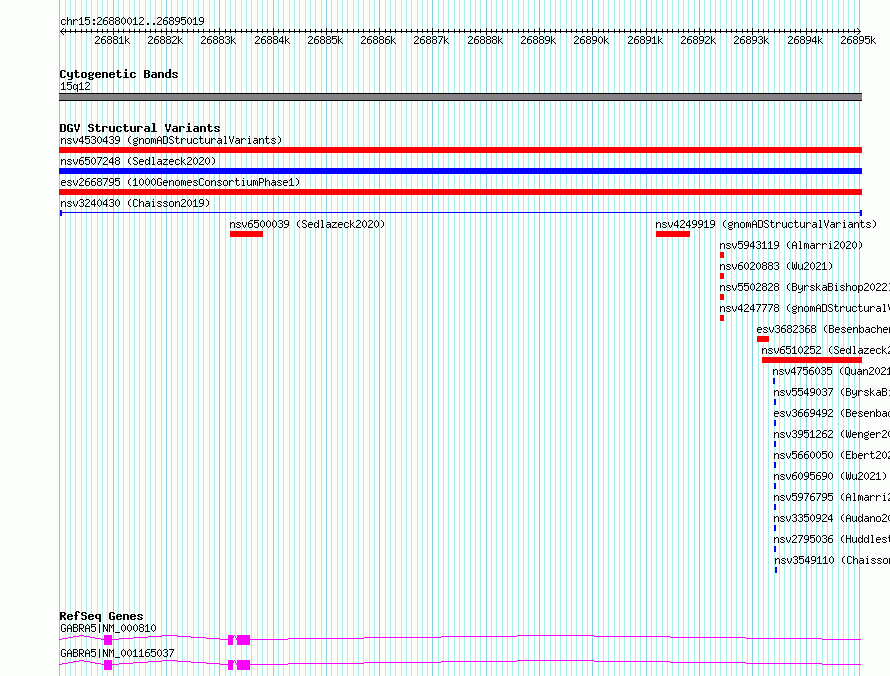Click the GABRA5|NM_000810 gene label
Viewport: 890px width, 676px height.
108,628
